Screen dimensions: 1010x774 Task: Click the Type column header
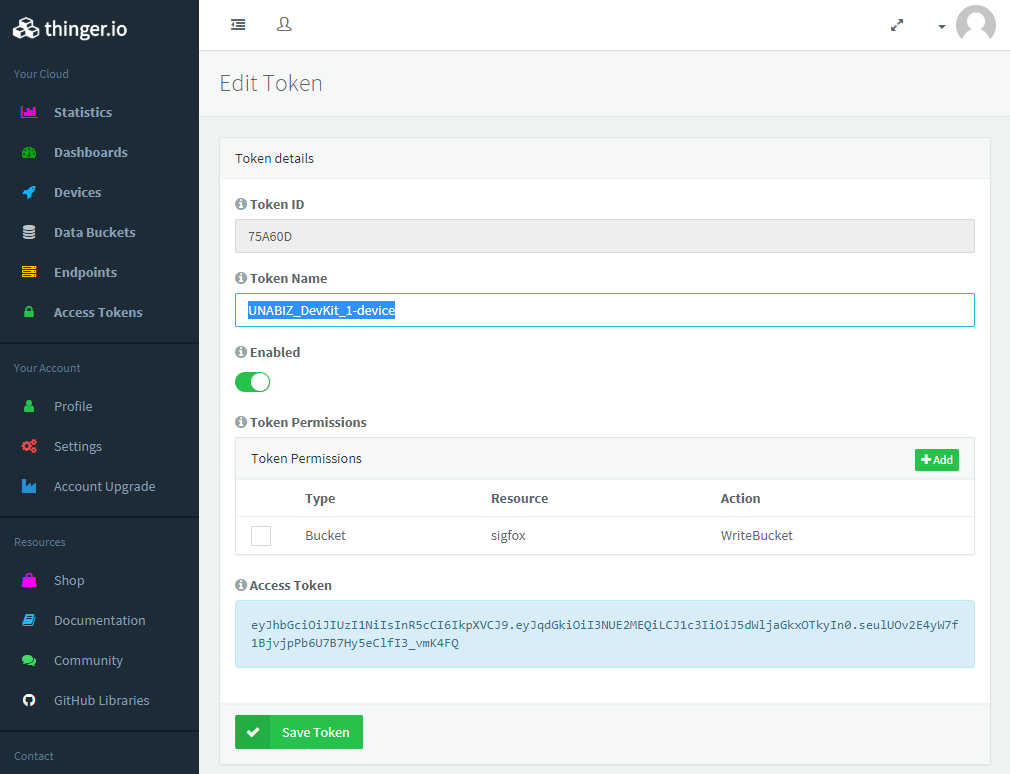pos(320,498)
